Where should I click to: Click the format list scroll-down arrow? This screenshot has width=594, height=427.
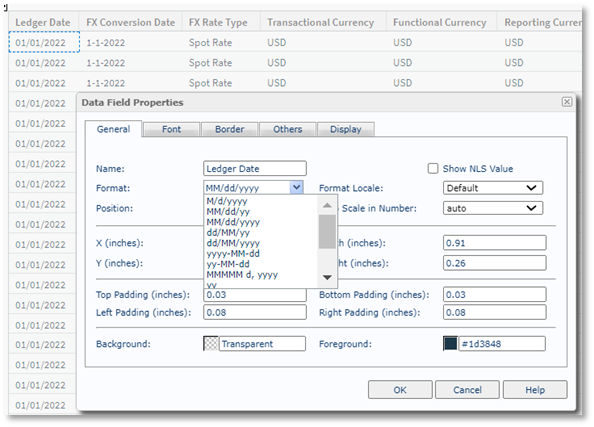click(327, 277)
